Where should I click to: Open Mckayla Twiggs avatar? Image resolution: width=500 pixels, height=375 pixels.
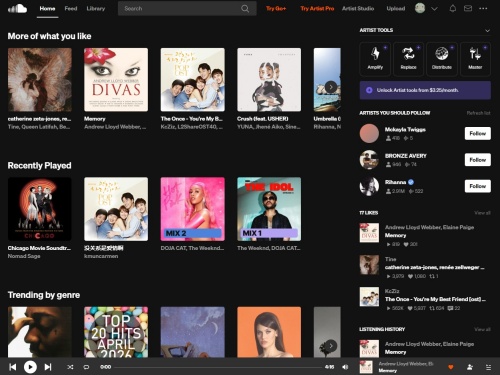point(369,133)
